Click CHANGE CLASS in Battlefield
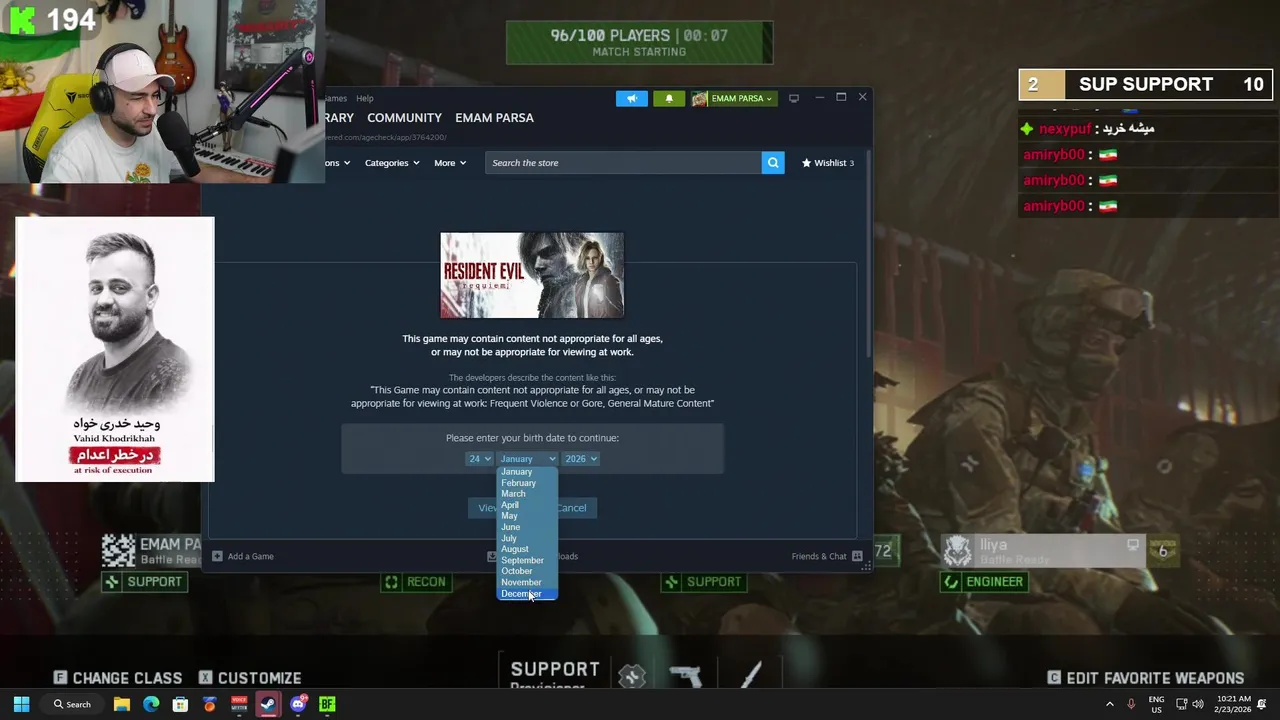Image resolution: width=1280 pixels, height=720 pixels. [x=118, y=678]
